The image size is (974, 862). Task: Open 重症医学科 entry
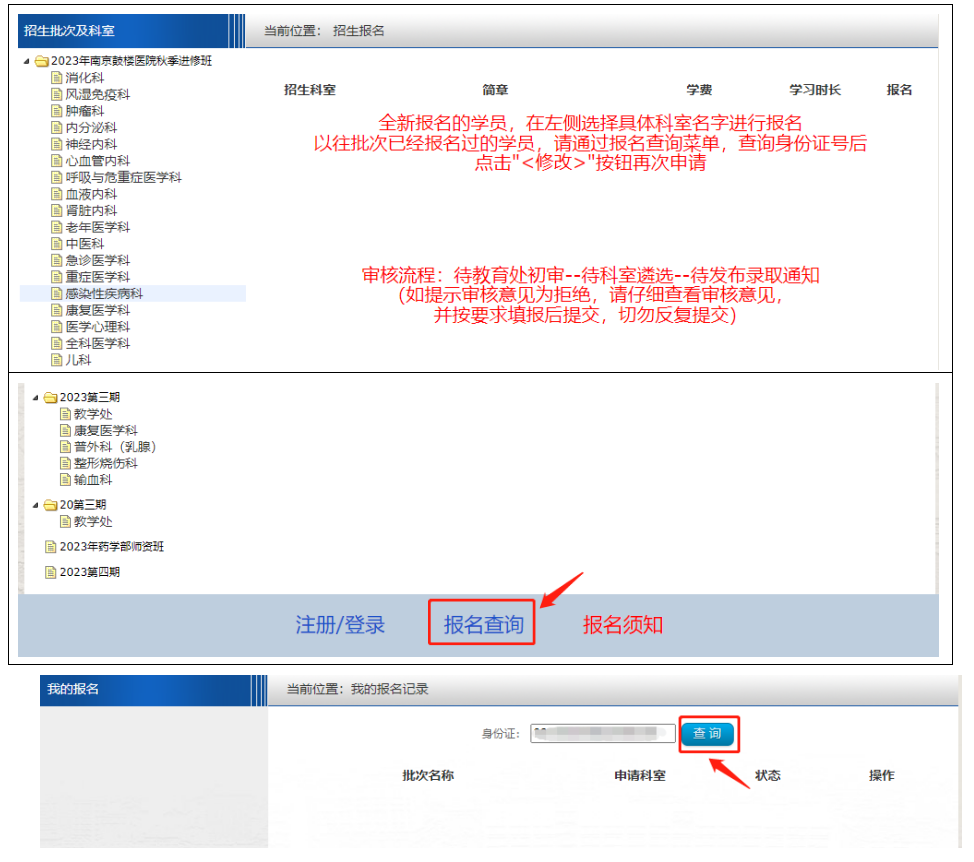[98, 277]
